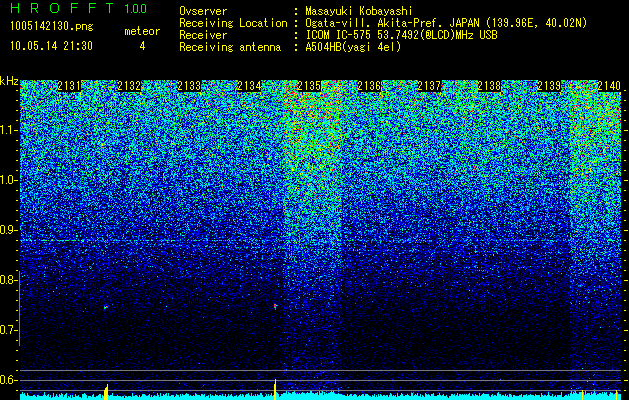This screenshot has width=629, height=400.
Task: Click the 1.1 frequency axis label
Action: tap(8, 130)
